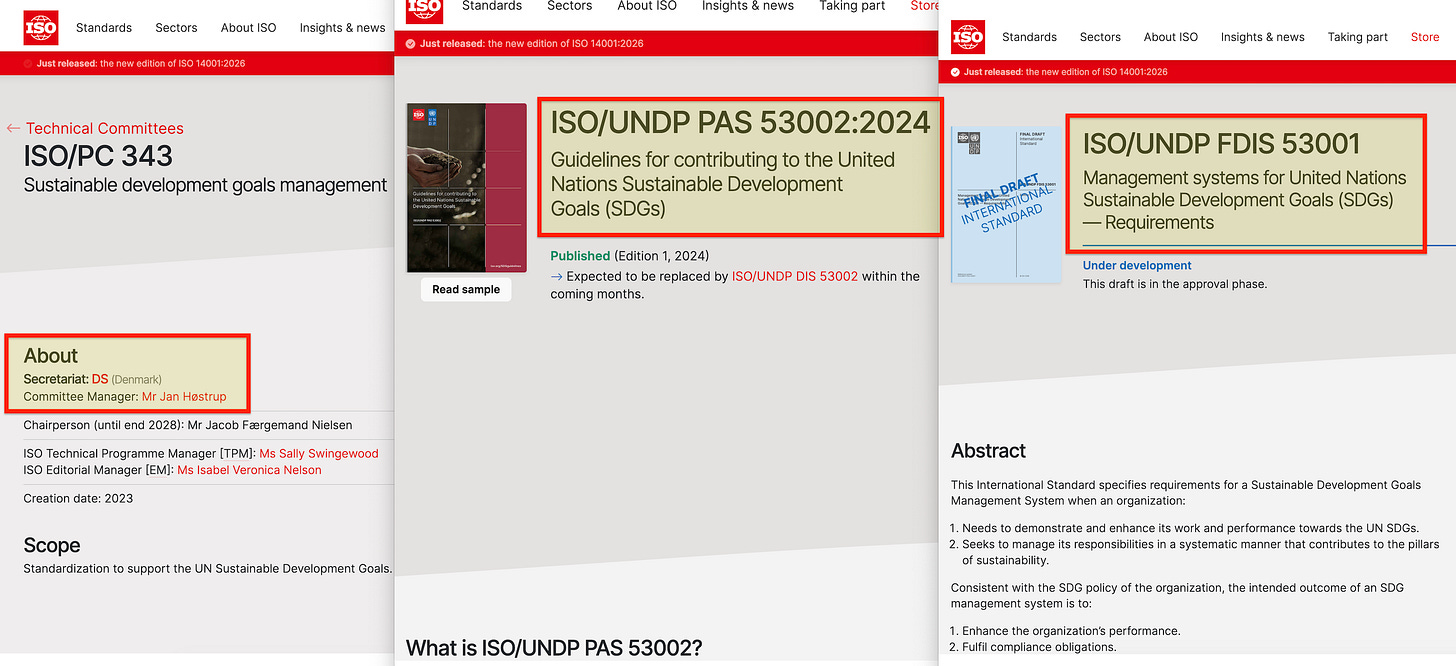This screenshot has width=1456, height=666.
Task: Click the check icon in the PAS 53002 page banner
Action: point(411,43)
